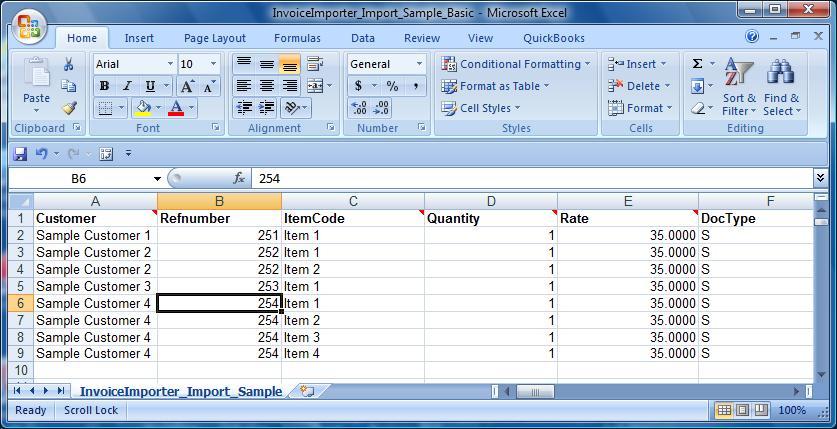
Task: Click Undo in Quick Access Toolbar
Action: [x=42, y=154]
